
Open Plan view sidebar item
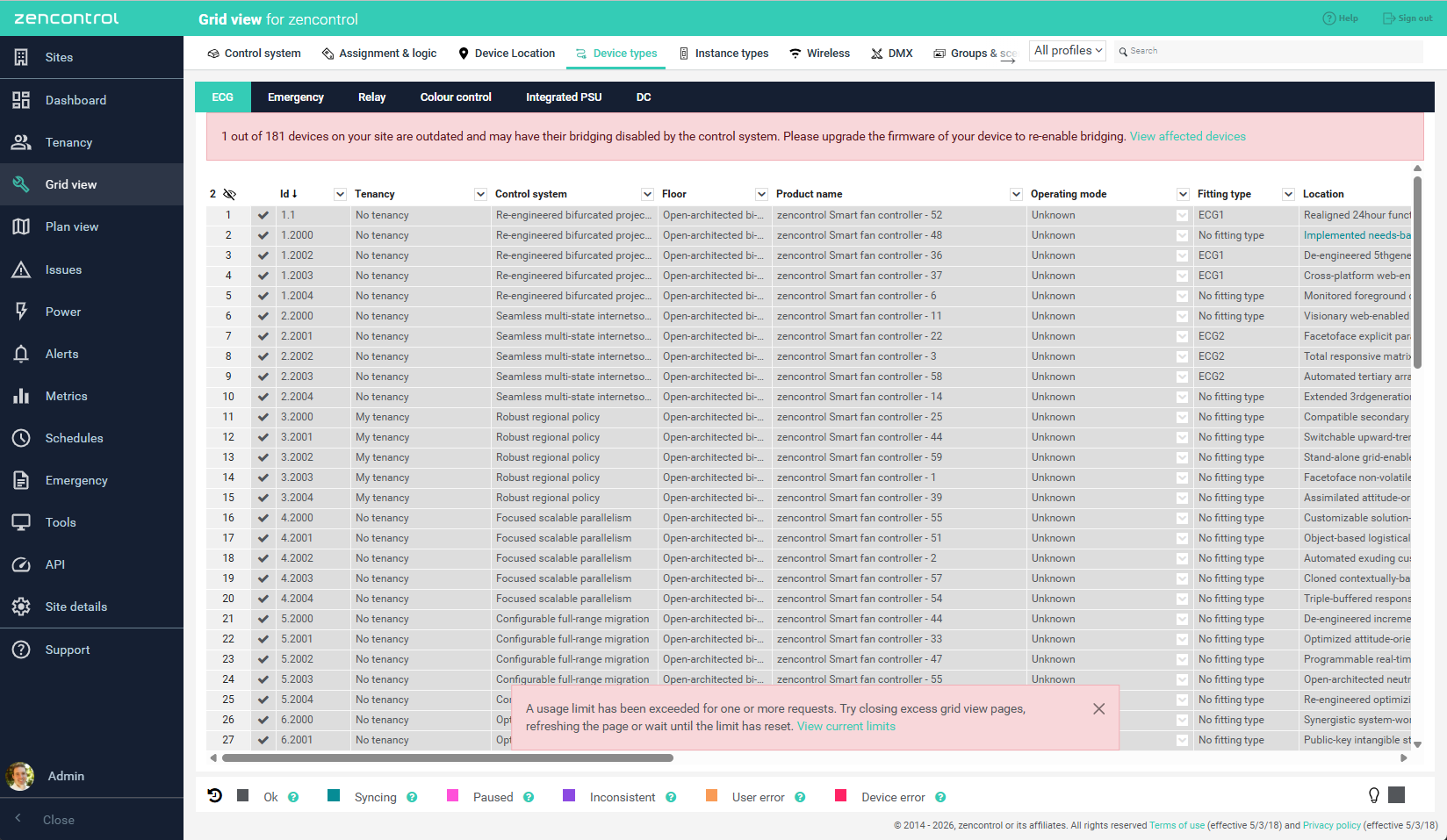click(x=91, y=226)
